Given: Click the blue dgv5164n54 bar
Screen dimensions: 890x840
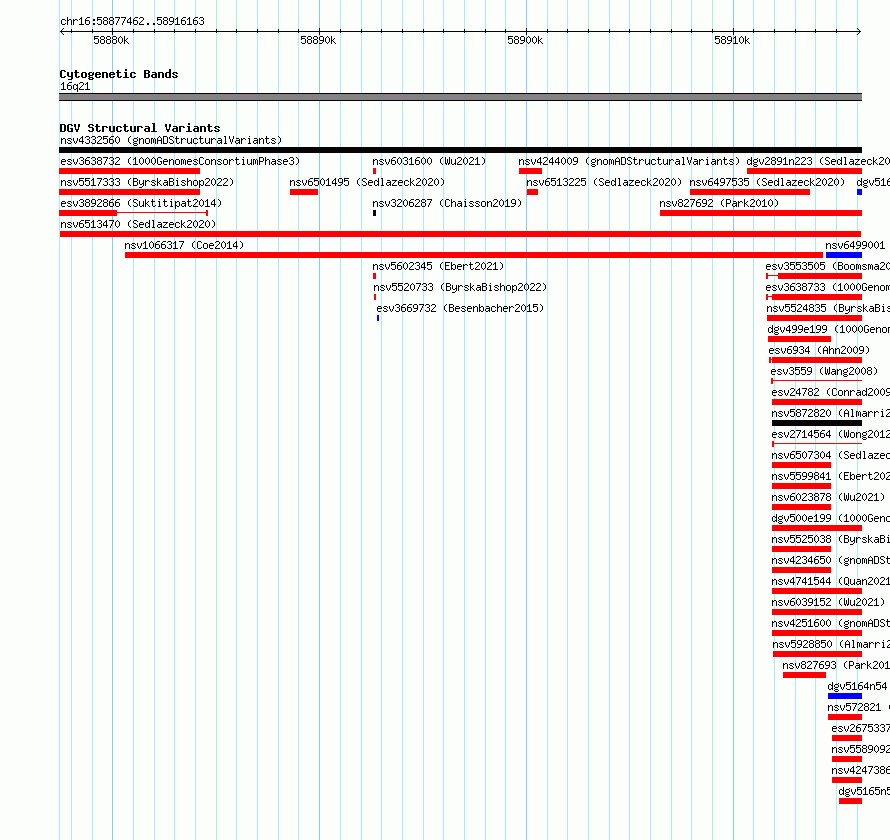Looking at the screenshot, I should 845,696.
